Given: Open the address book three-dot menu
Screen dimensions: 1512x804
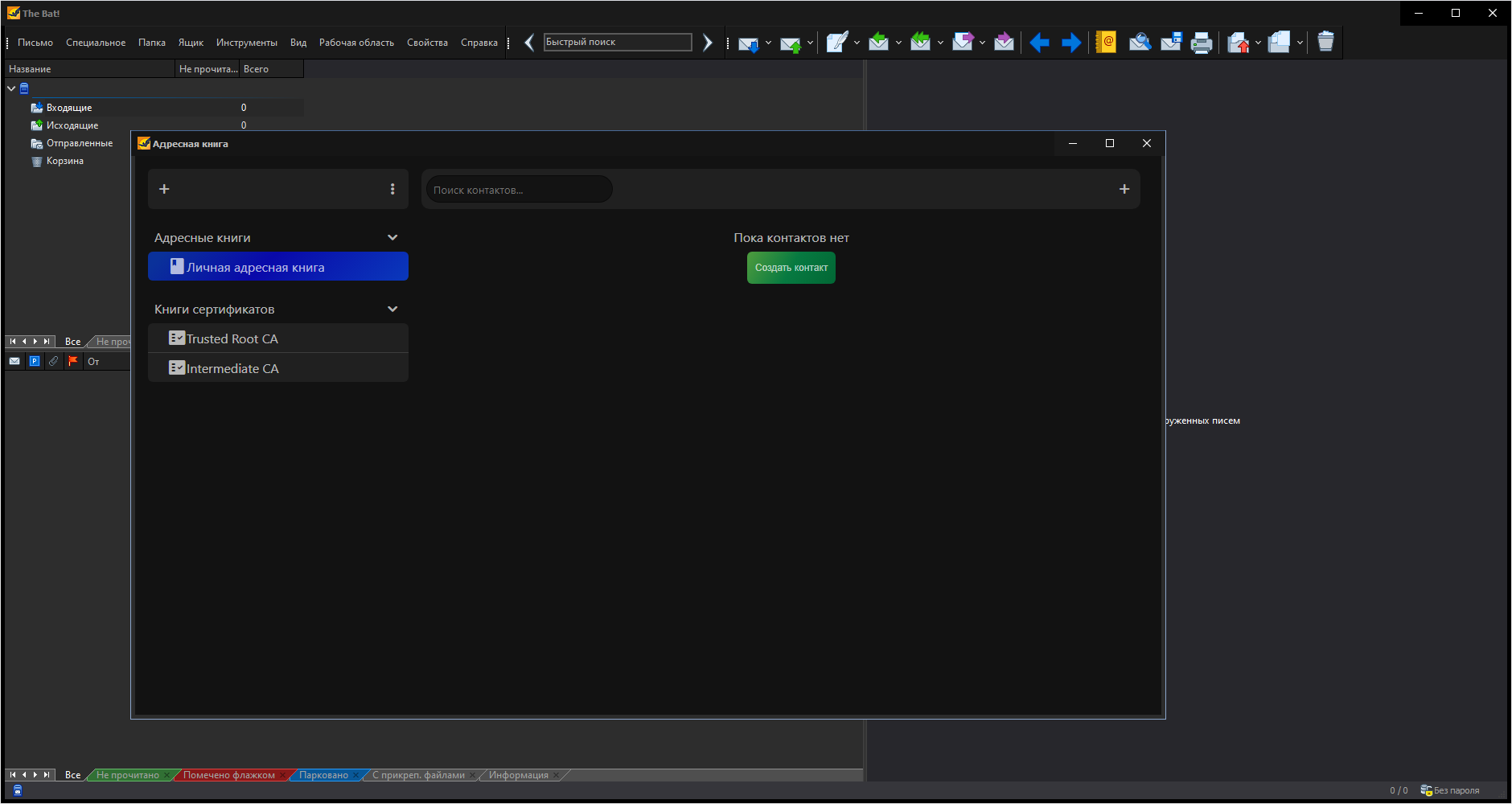Looking at the screenshot, I should (392, 189).
